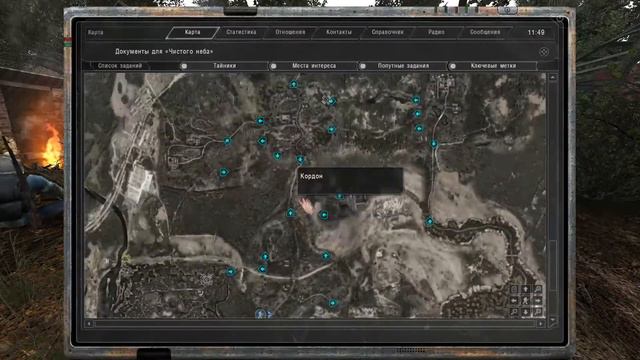Click the 11:49 clock readout

[x=536, y=32]
